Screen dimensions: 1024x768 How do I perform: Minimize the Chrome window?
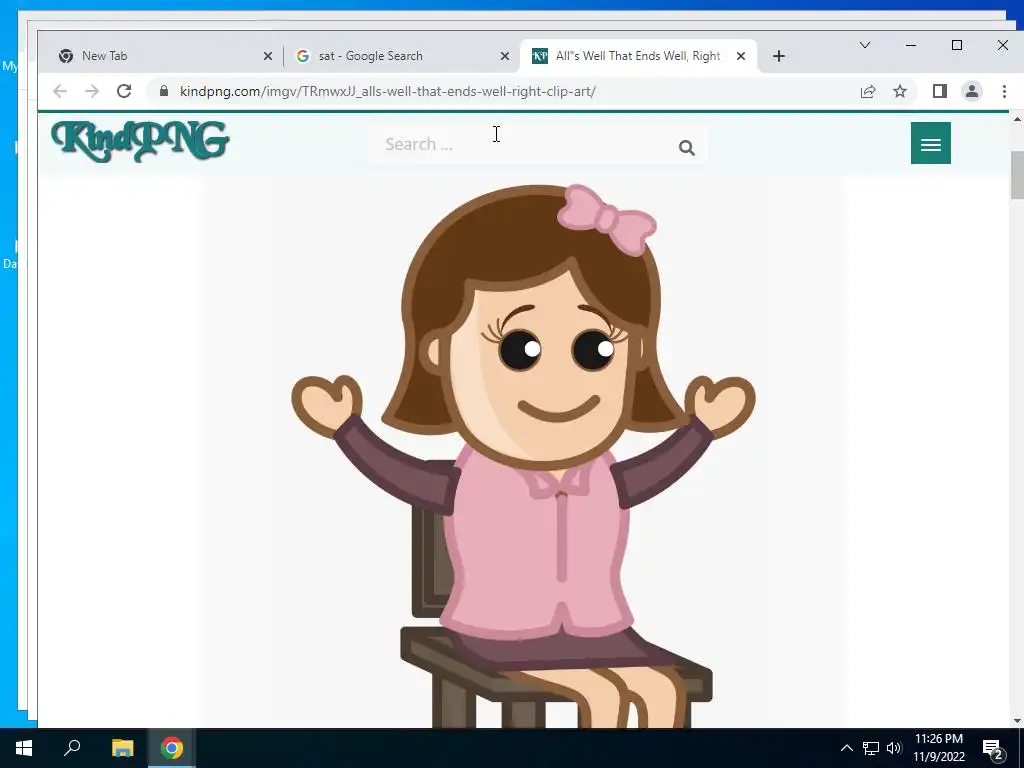pos(911,45)
